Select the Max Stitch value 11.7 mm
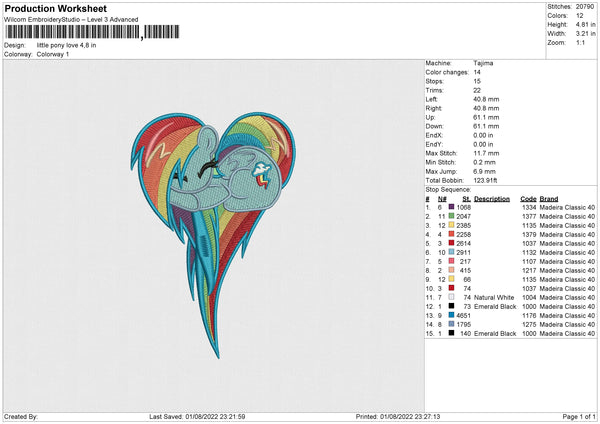The width and height of the screenshot is (600, 424). click(x=486, y=153)
